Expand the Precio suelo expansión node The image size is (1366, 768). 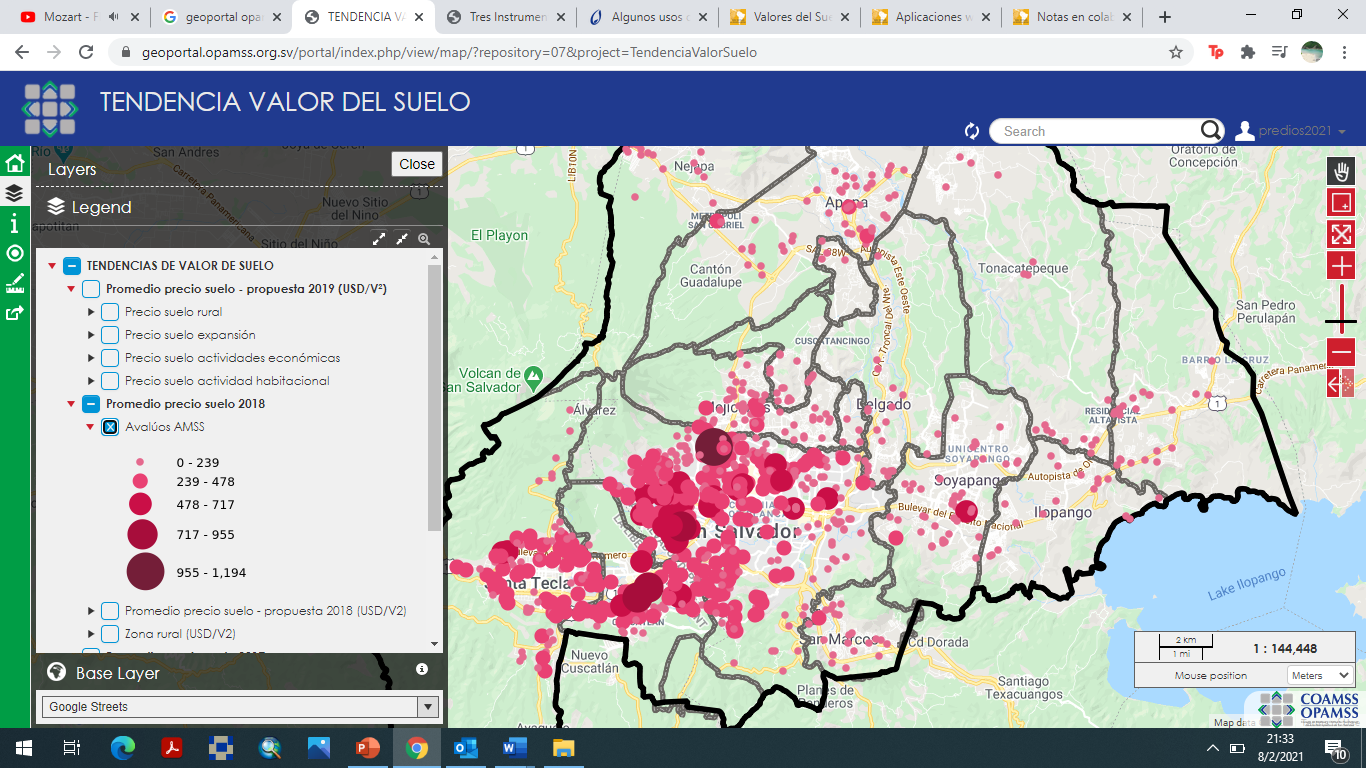click(91, 335)
